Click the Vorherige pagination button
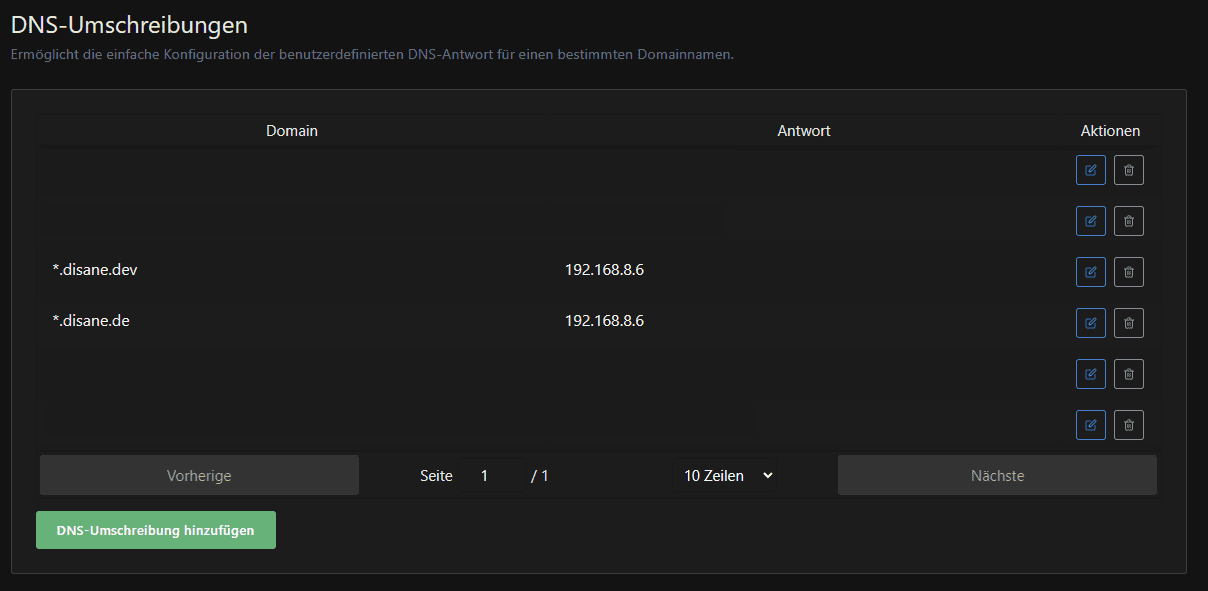Screen dimensions: 1208x591 click(198, 475)
